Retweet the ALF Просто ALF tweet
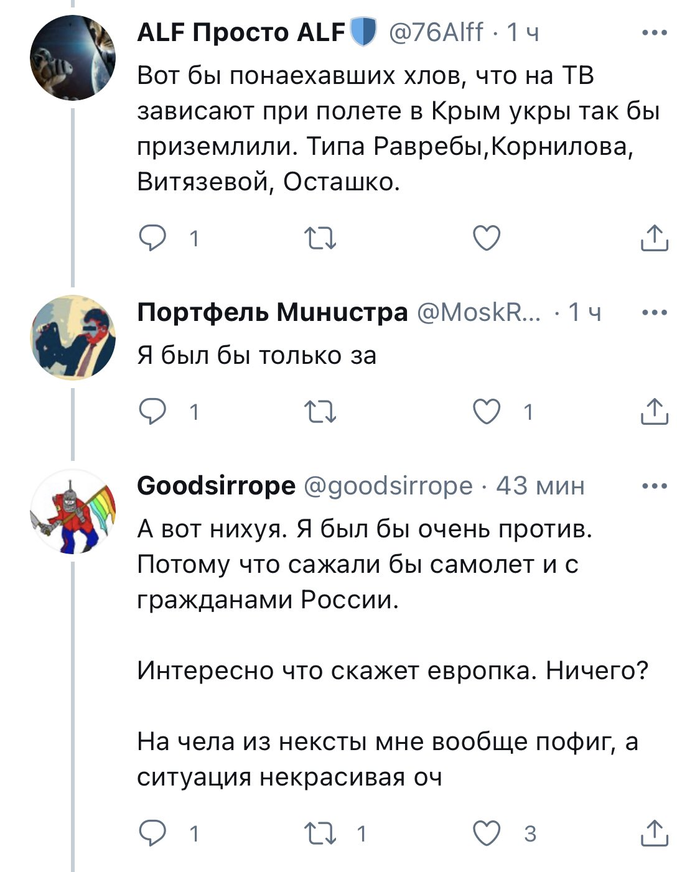Image resolution: width=700 pixels, height=872 pixels. pyautogui.click(x=321, y=238)
